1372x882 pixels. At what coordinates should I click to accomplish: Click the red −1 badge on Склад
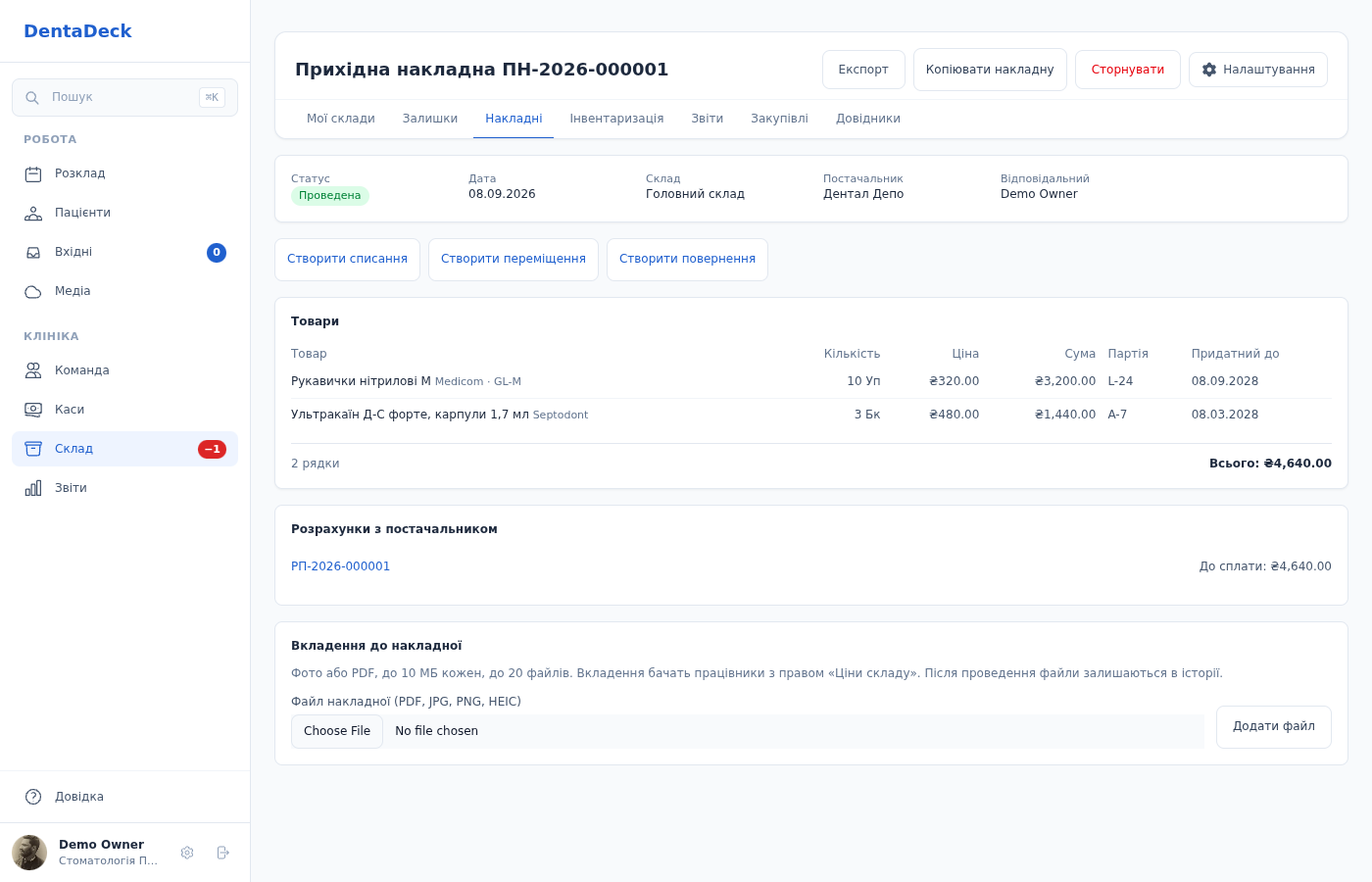point(212,449)
